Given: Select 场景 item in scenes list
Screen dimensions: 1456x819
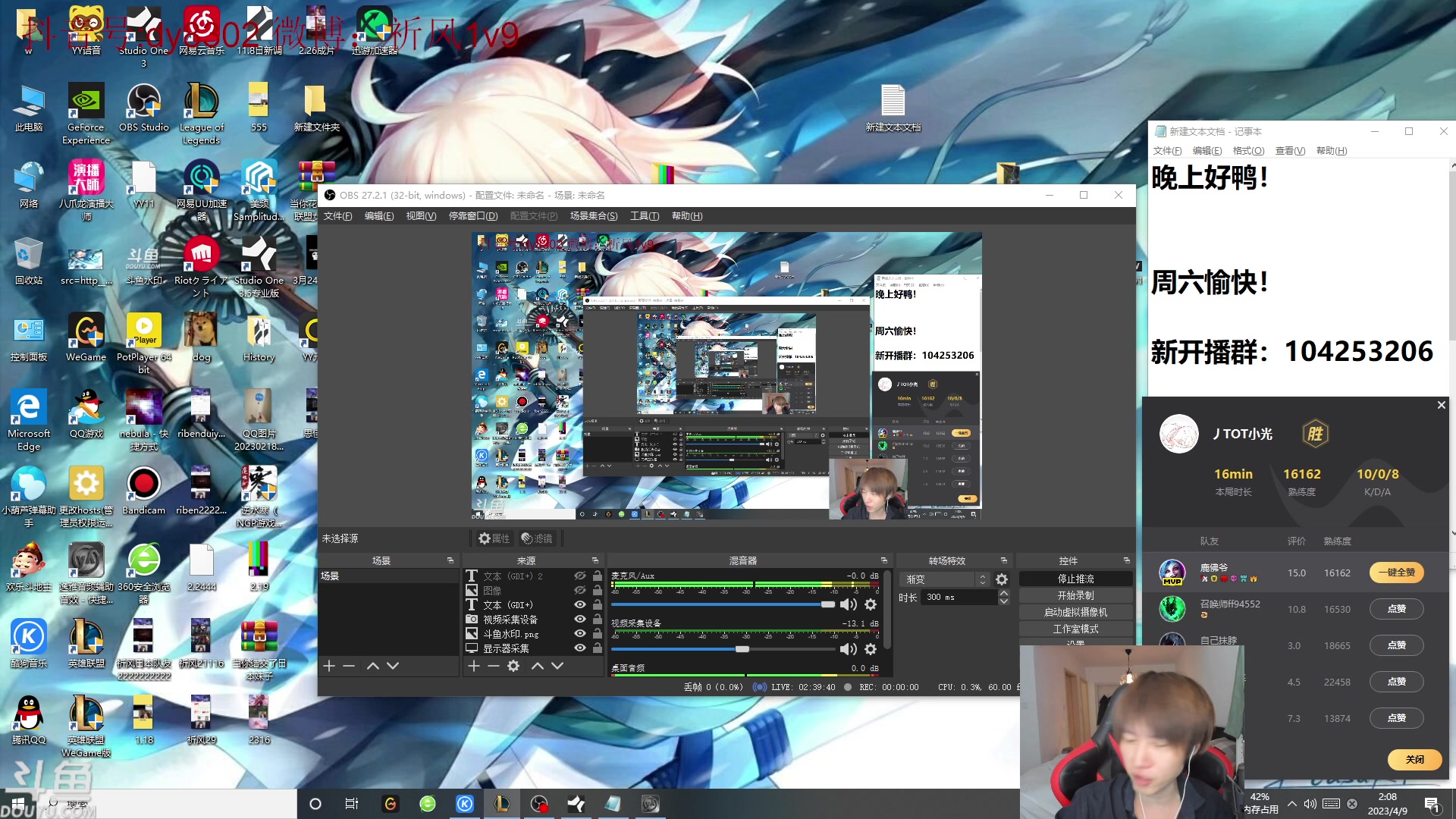Looking at the screenshot, I should [388, 576].
